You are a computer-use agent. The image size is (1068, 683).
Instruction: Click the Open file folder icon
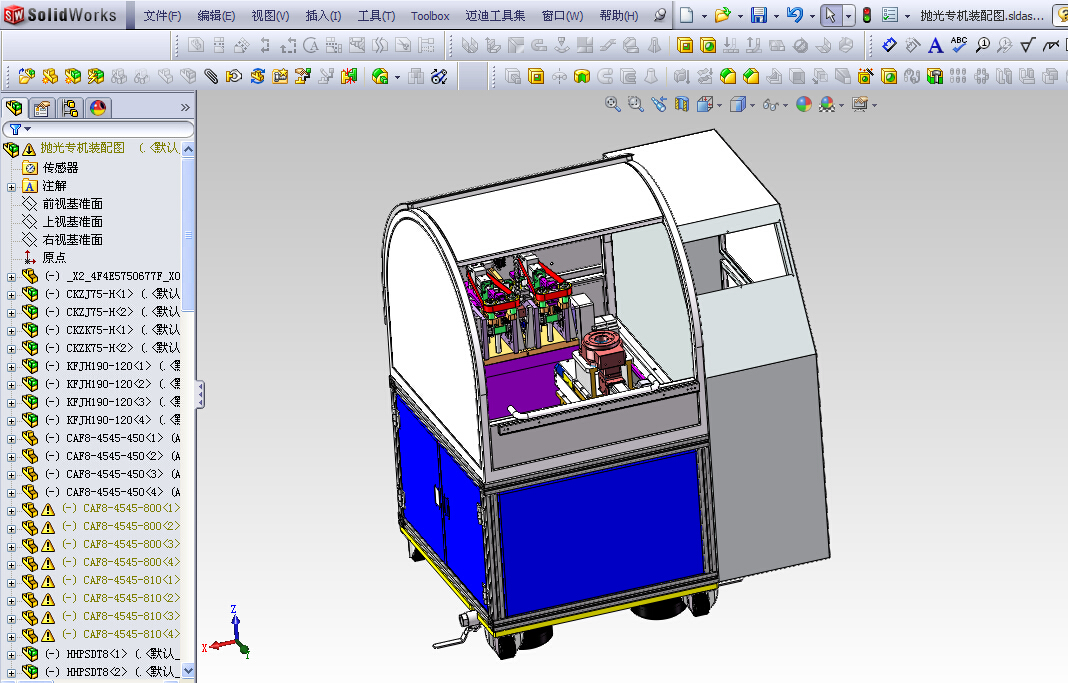pos(723,15)
